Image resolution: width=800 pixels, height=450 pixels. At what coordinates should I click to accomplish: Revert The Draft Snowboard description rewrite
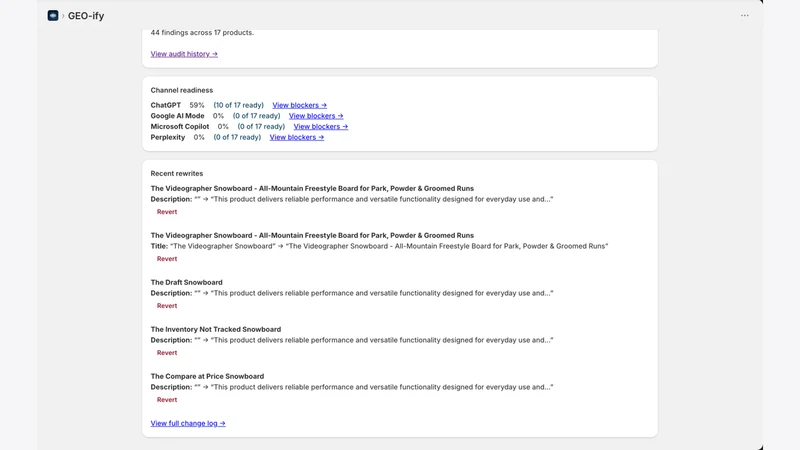[167, 306]
